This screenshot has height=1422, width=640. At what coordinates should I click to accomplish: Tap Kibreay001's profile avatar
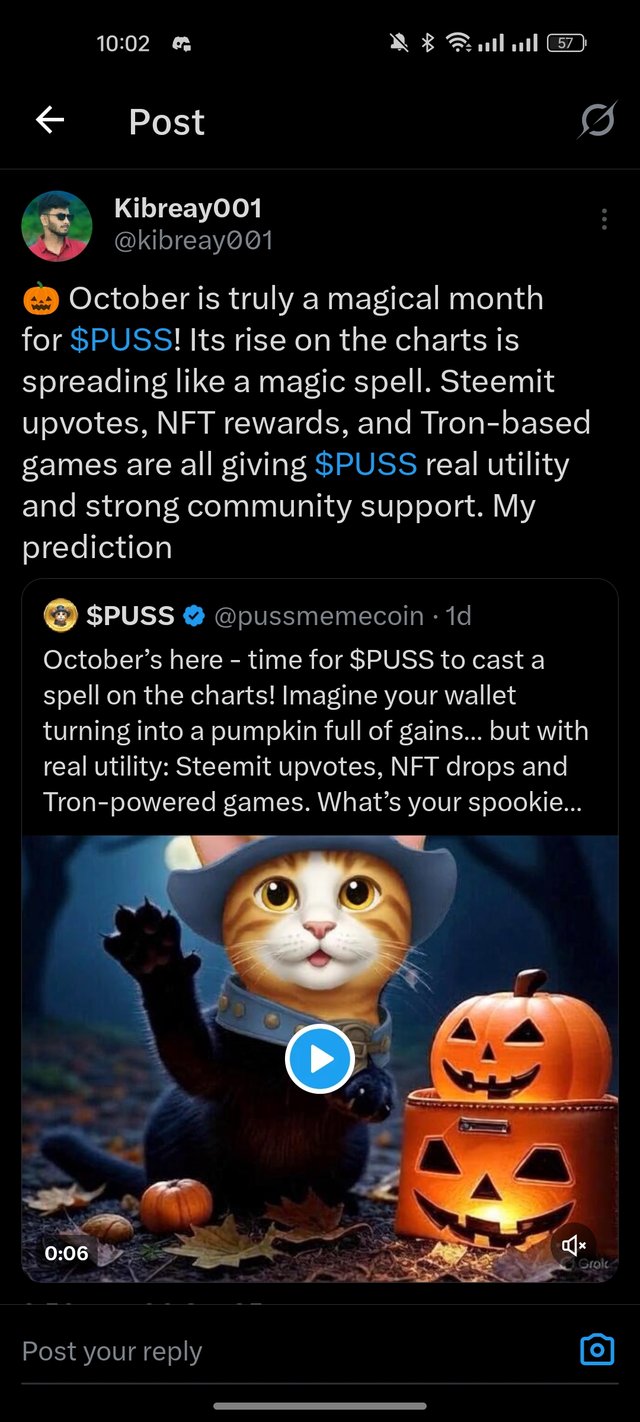pyautogui.click(x=57, y=225)
